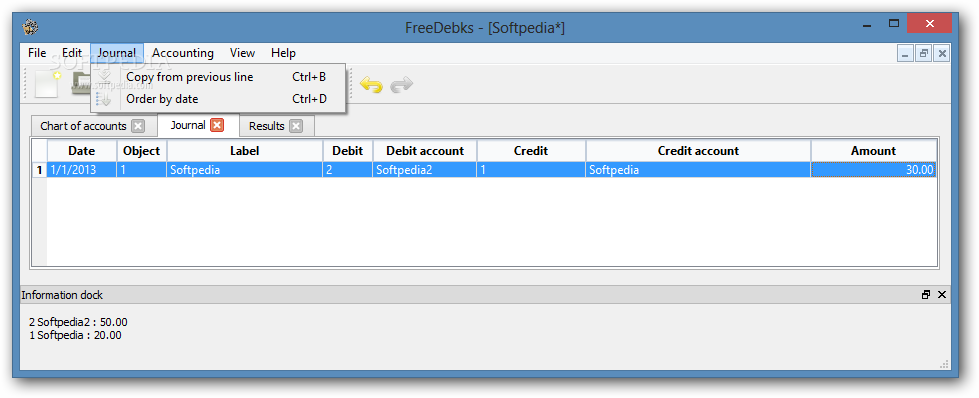Switch to Chart of accounts tab
Screen dimensions: 979x398
click(x=83, y=126)
